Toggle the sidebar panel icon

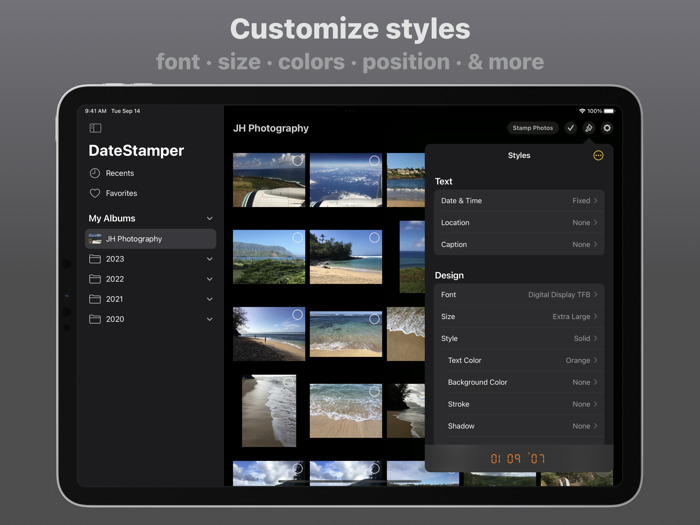[95, 128]
